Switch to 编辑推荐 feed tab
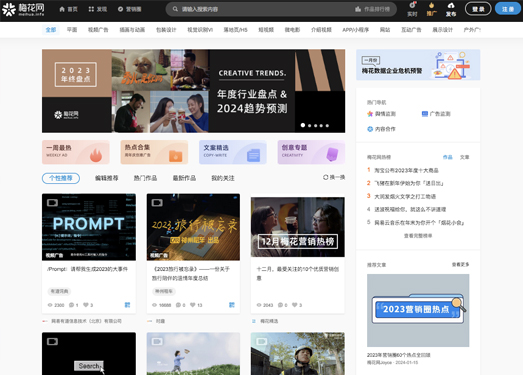Image resolution: width=523 pixels, height=375 pixels. coord(107,178)
